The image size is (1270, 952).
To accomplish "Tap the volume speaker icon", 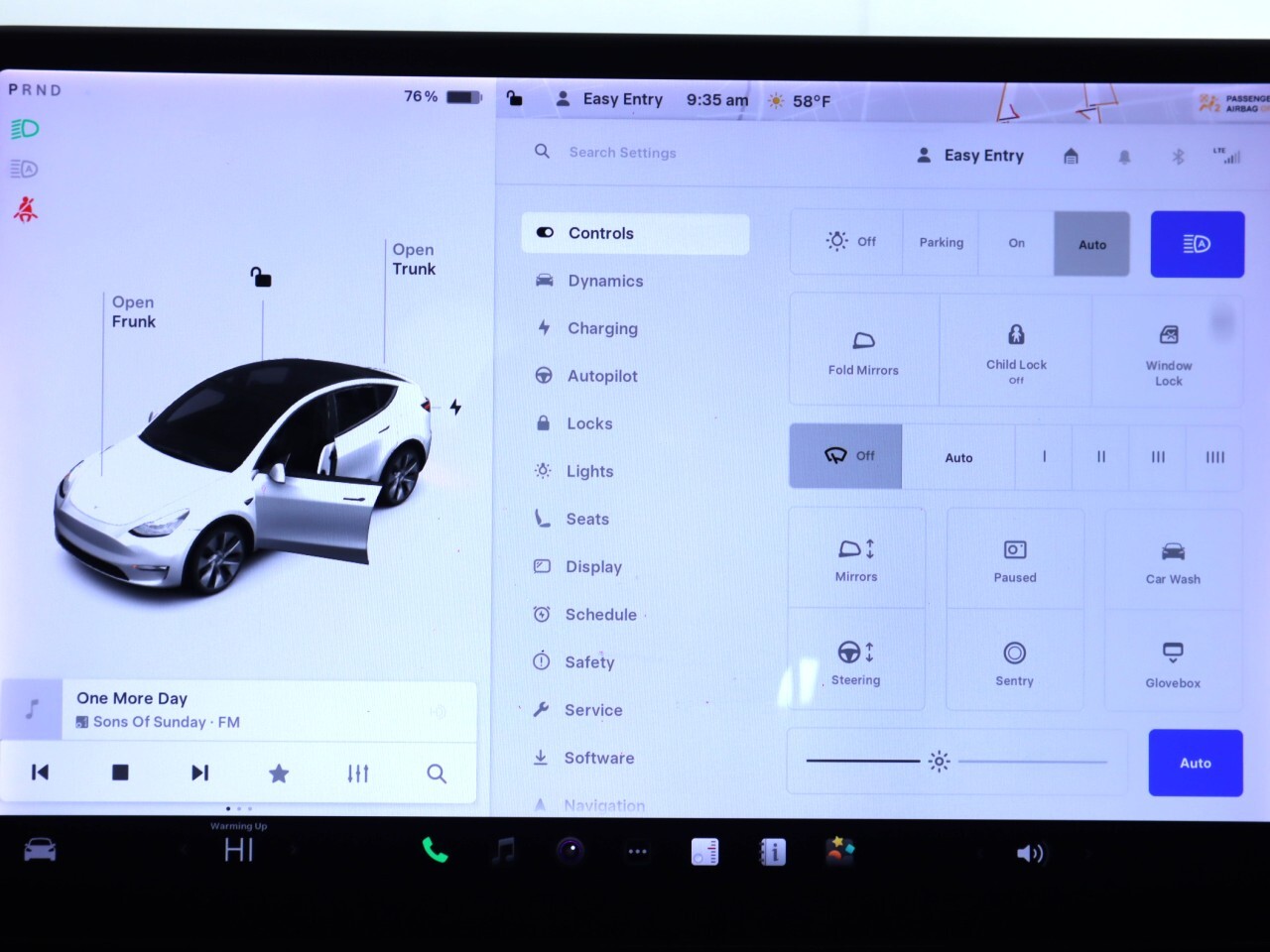I will click(1030, 853).
